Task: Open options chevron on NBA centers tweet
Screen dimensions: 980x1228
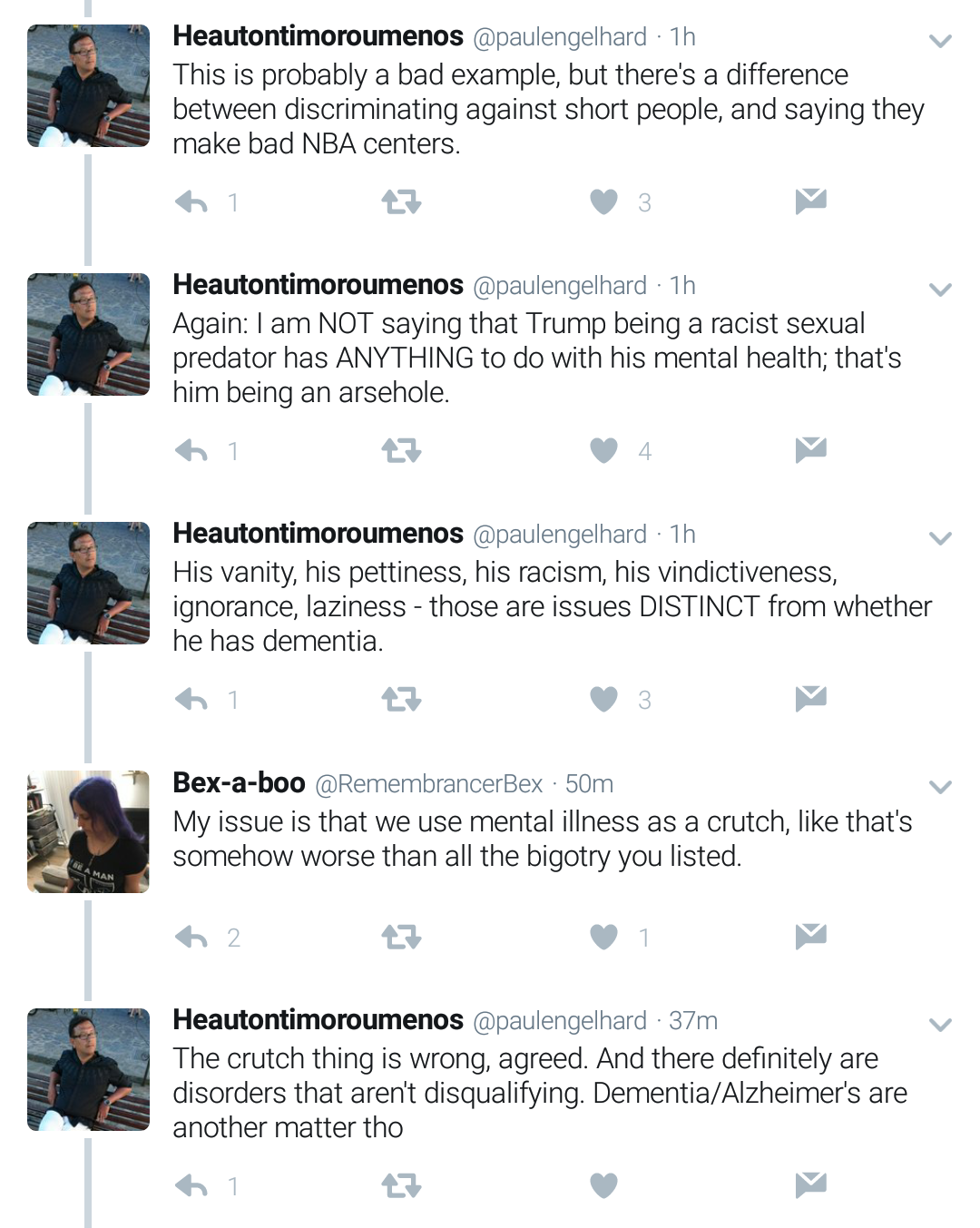Action: (x=940, y=41)
